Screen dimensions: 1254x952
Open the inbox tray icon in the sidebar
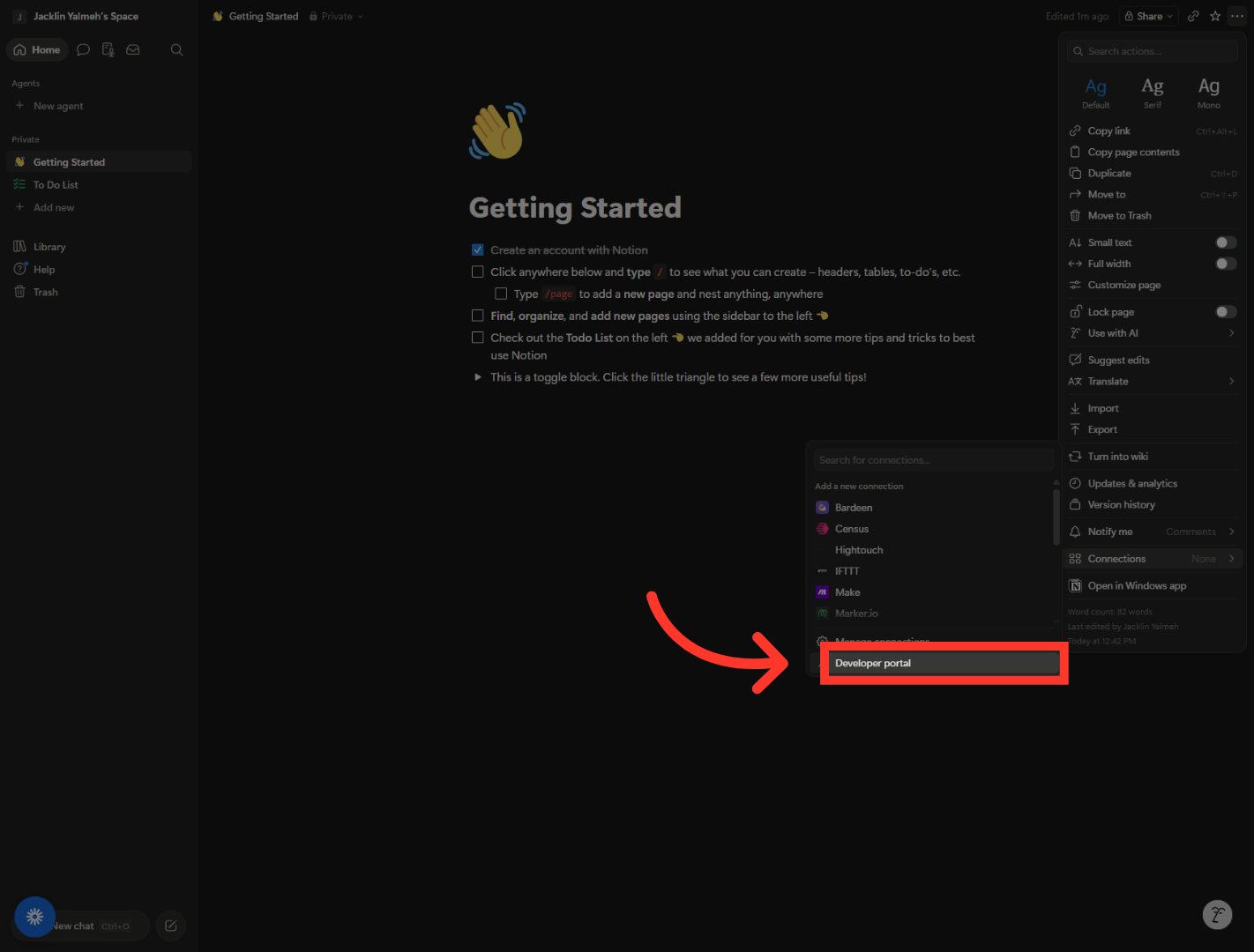[133, 50]
